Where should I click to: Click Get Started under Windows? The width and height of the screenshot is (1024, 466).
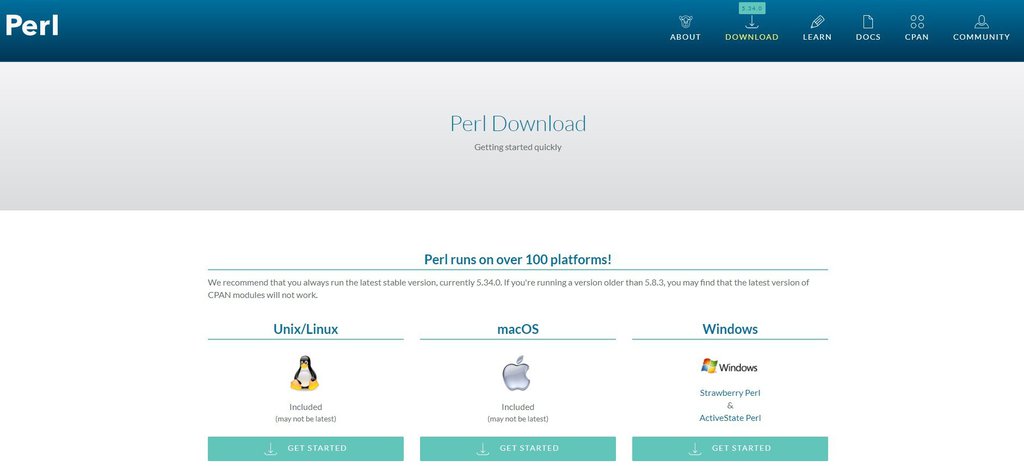pyautogui.click(x=730, y=448)
